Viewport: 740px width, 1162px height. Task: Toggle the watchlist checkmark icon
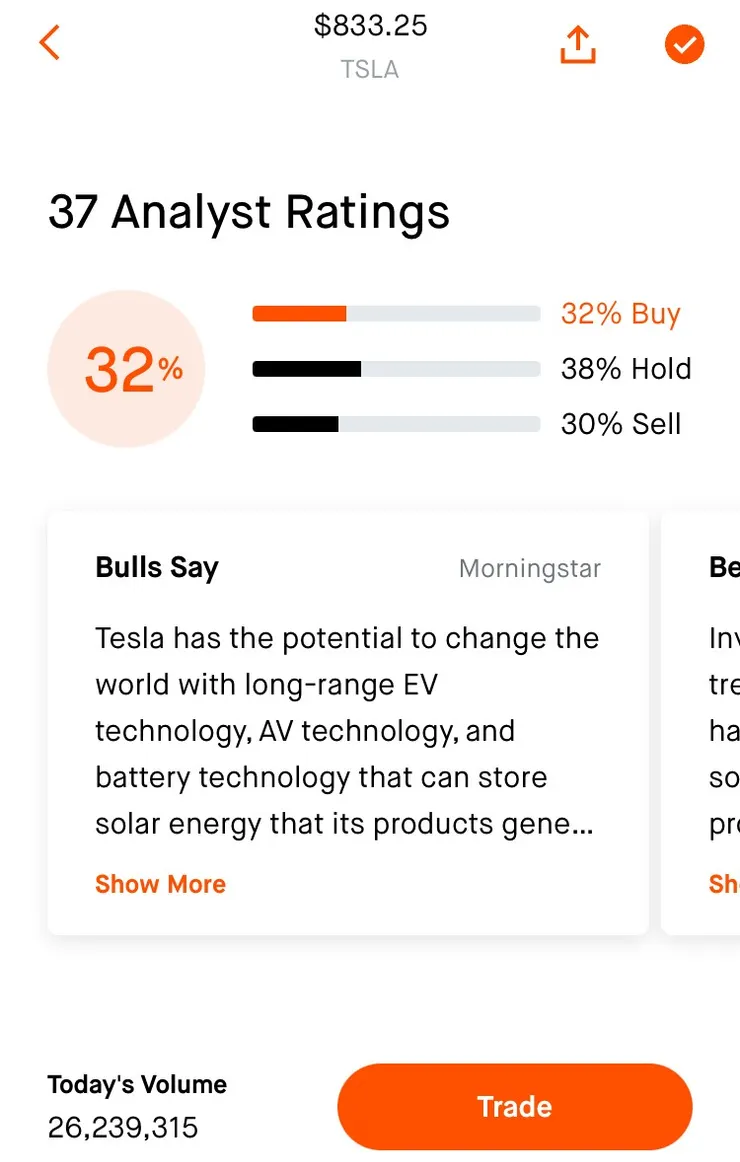pyautogui.click(x=685, y=45)
